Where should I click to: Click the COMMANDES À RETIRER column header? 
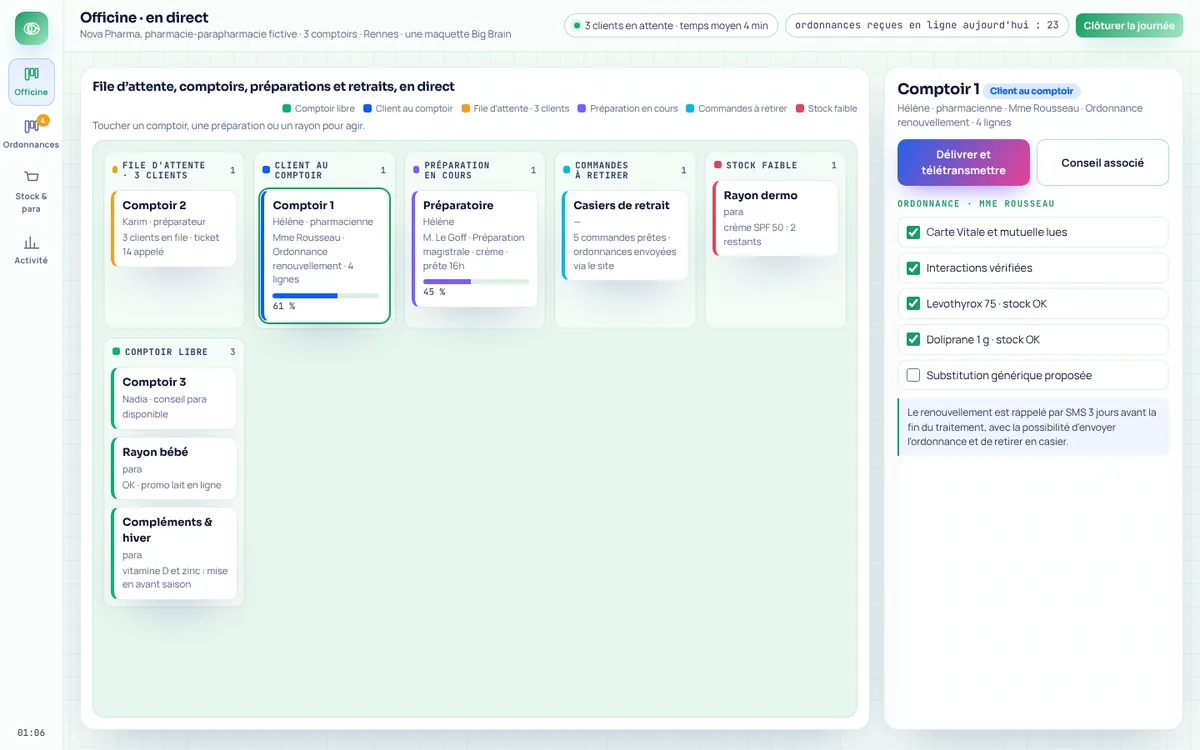(625, 170)
